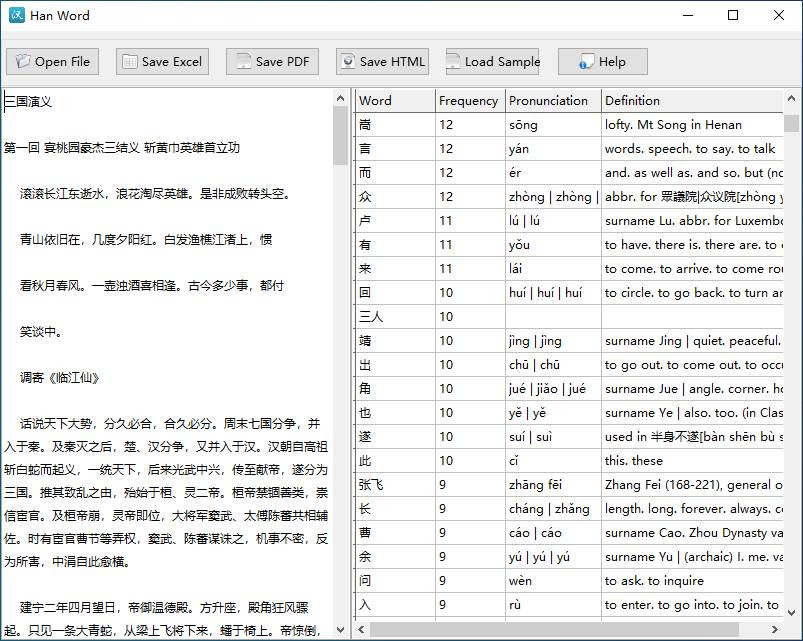Click the Han Word app logo
803x641 pixels.
tap(16, 15)
